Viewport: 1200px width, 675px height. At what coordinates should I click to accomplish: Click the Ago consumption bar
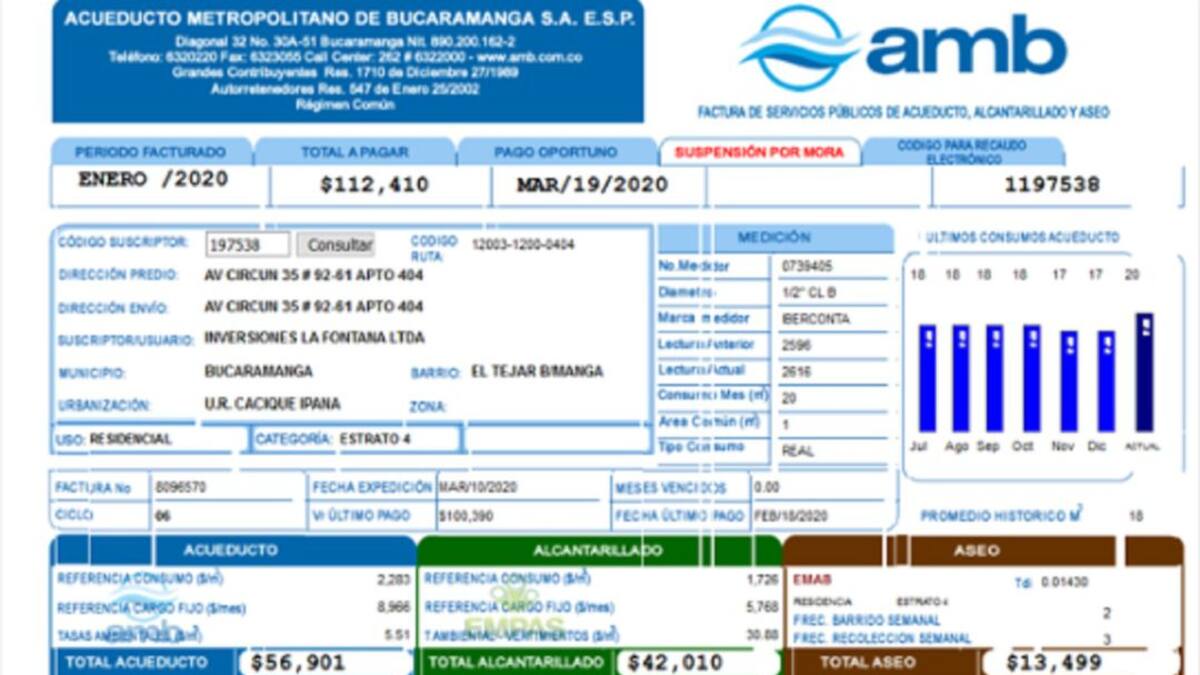tap(961, 377)
